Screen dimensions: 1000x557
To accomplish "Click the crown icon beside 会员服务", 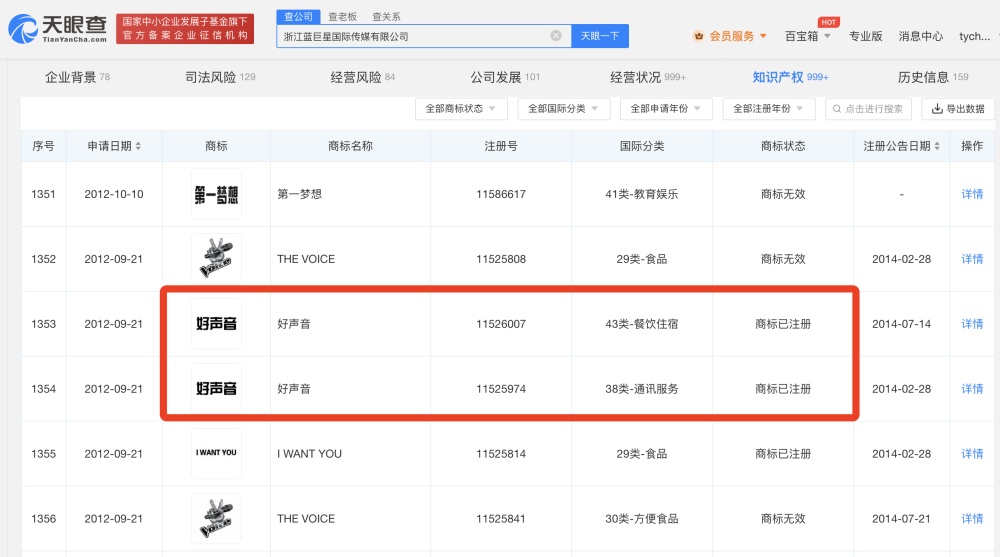I will coord(698,36).
